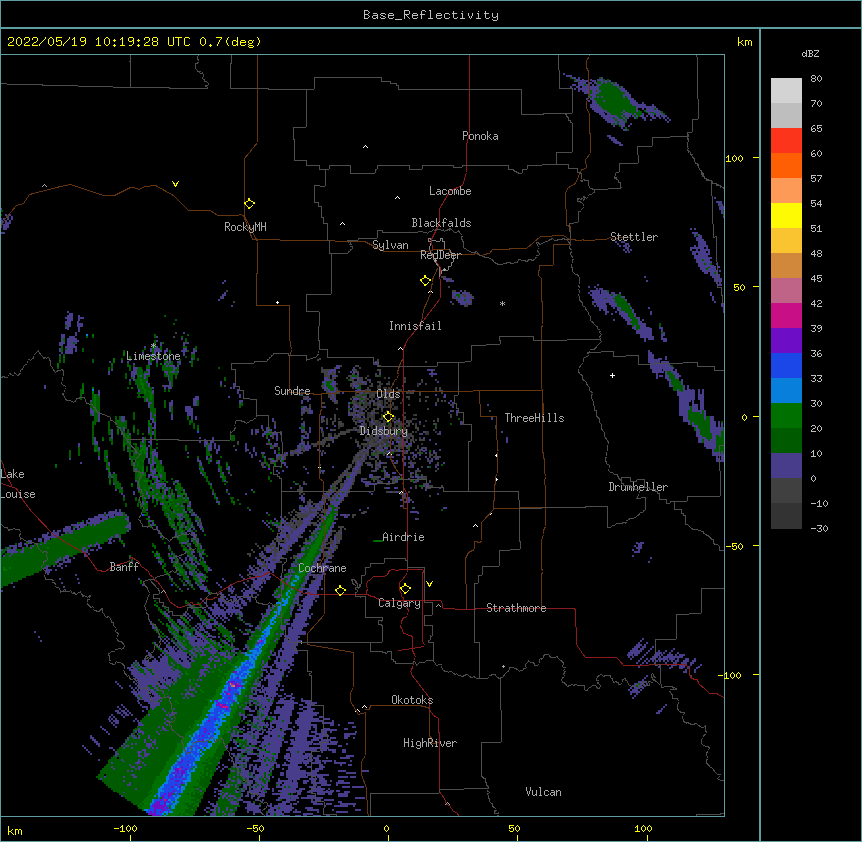Select the light gray 80-70 dBZ swatch
The height and width of the screenshot is (842, 862).
pos(786,91)
